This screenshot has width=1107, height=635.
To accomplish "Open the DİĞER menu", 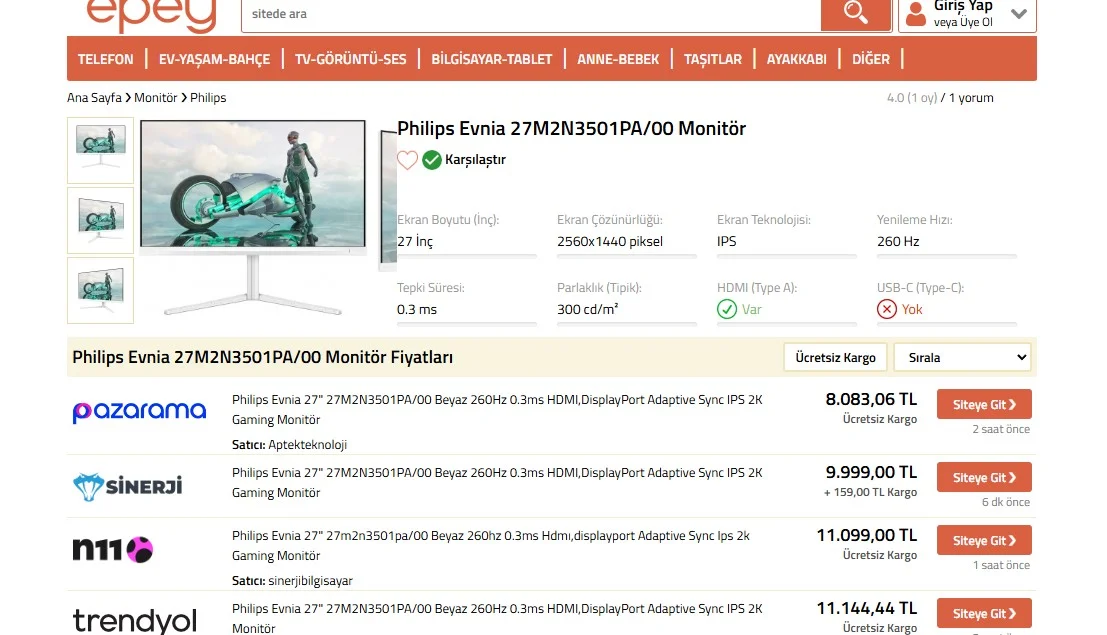I will click(870, 59).
